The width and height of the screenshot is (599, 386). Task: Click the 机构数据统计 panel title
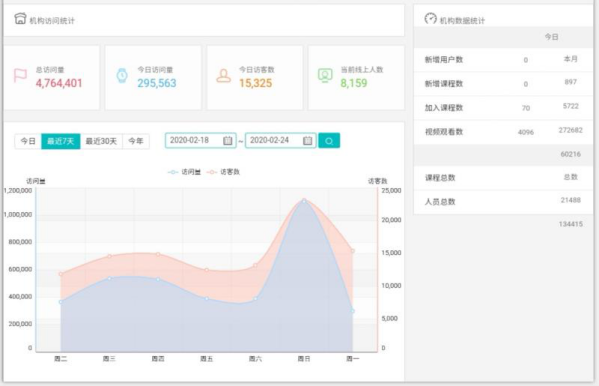[462, 21]
